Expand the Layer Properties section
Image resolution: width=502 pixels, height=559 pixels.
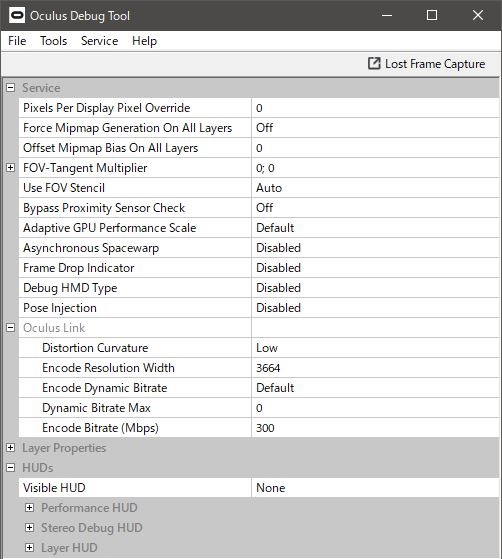pyautogui.click(x=11, y=448)
